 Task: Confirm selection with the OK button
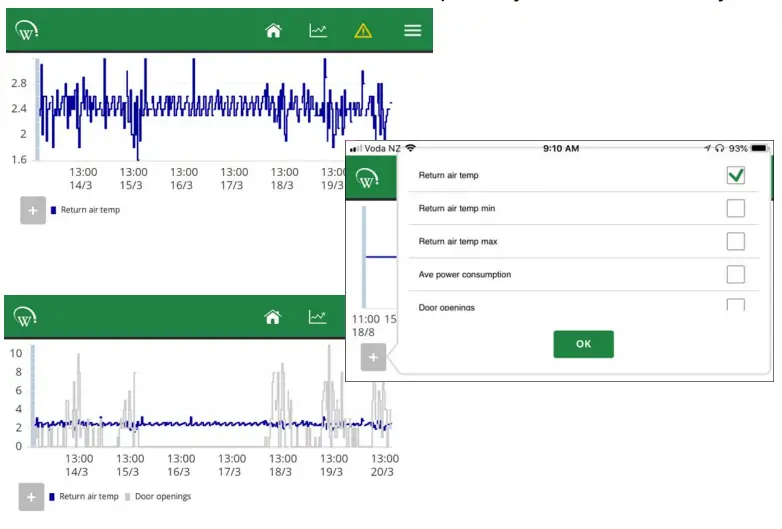point(584,344)
